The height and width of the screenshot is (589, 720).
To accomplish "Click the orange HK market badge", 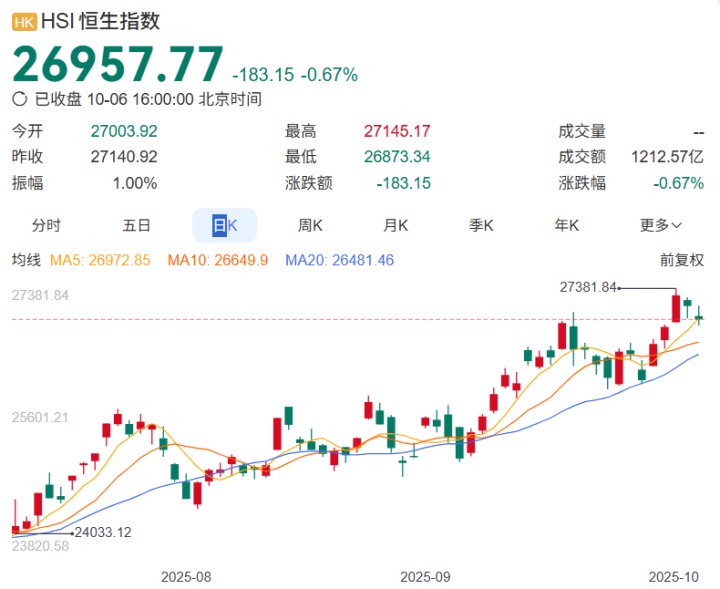I will [24, 22].
